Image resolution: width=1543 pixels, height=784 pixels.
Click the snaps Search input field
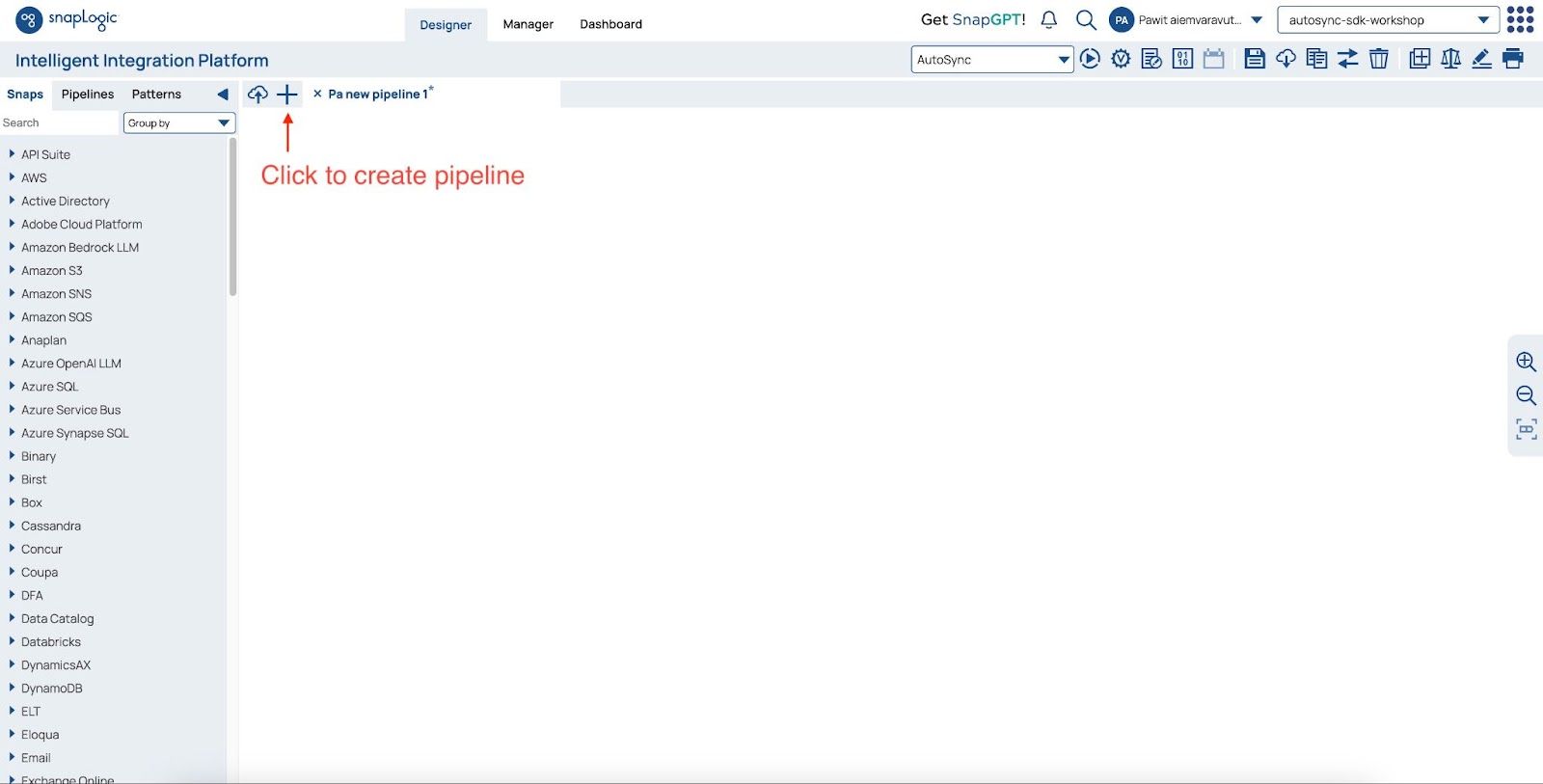point(58,123)
